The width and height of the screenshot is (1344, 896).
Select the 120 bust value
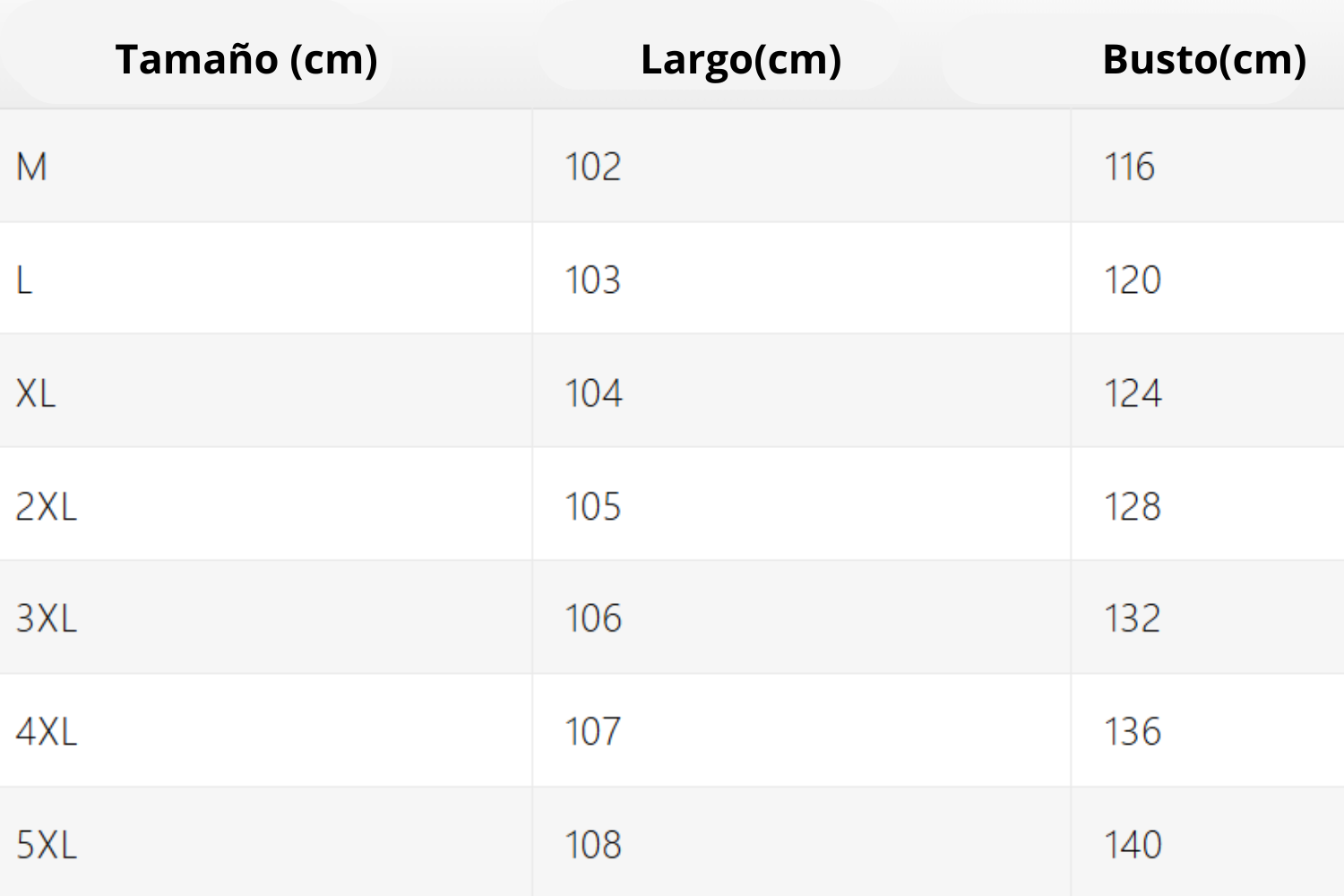click(1132, 280)
